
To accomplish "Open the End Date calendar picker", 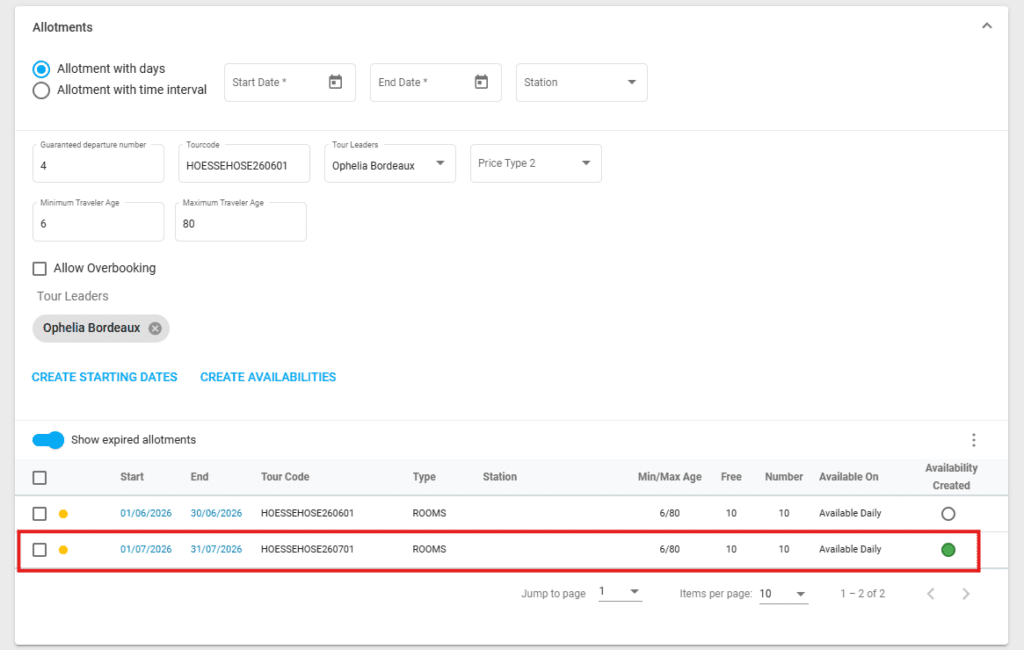I will [x=481, y=82].
